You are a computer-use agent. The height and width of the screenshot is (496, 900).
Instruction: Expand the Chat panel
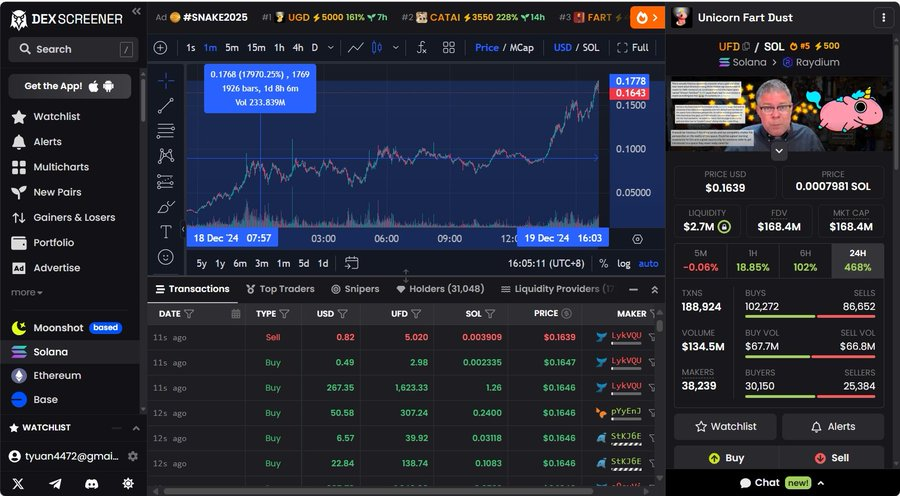click(x=782, y=483)
